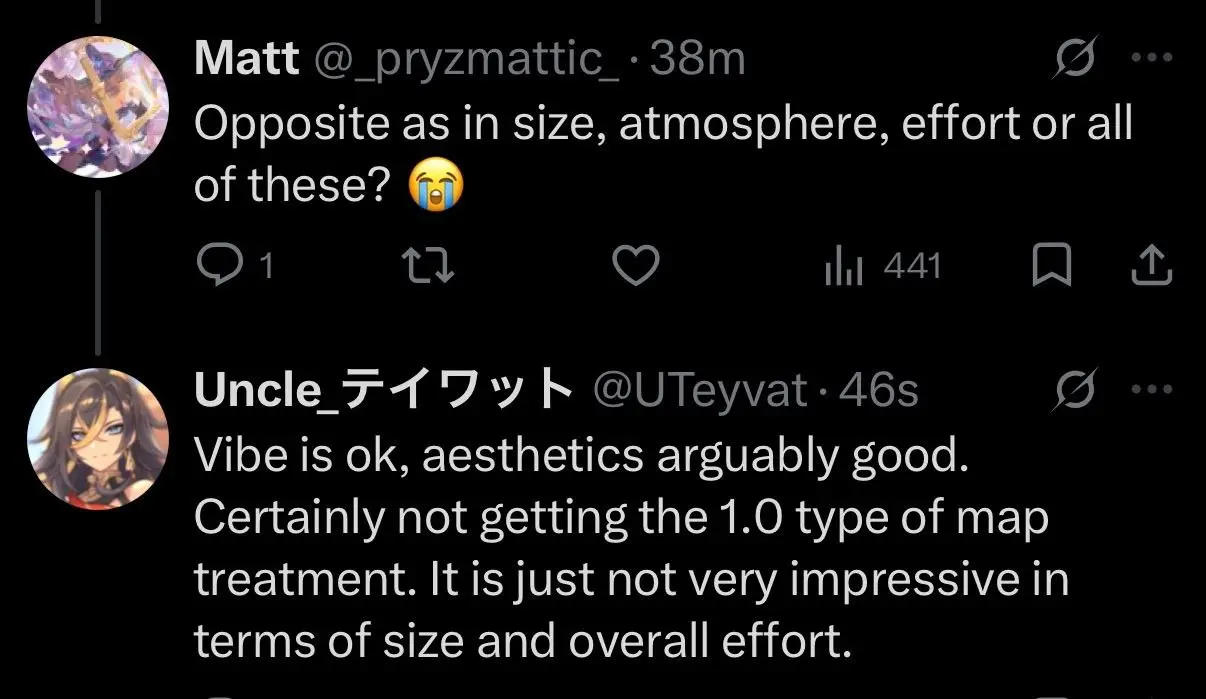This screenshot has width=1206, height=699.
Task: Open the 46s timestamp permalink
Action: pos(878,391)
